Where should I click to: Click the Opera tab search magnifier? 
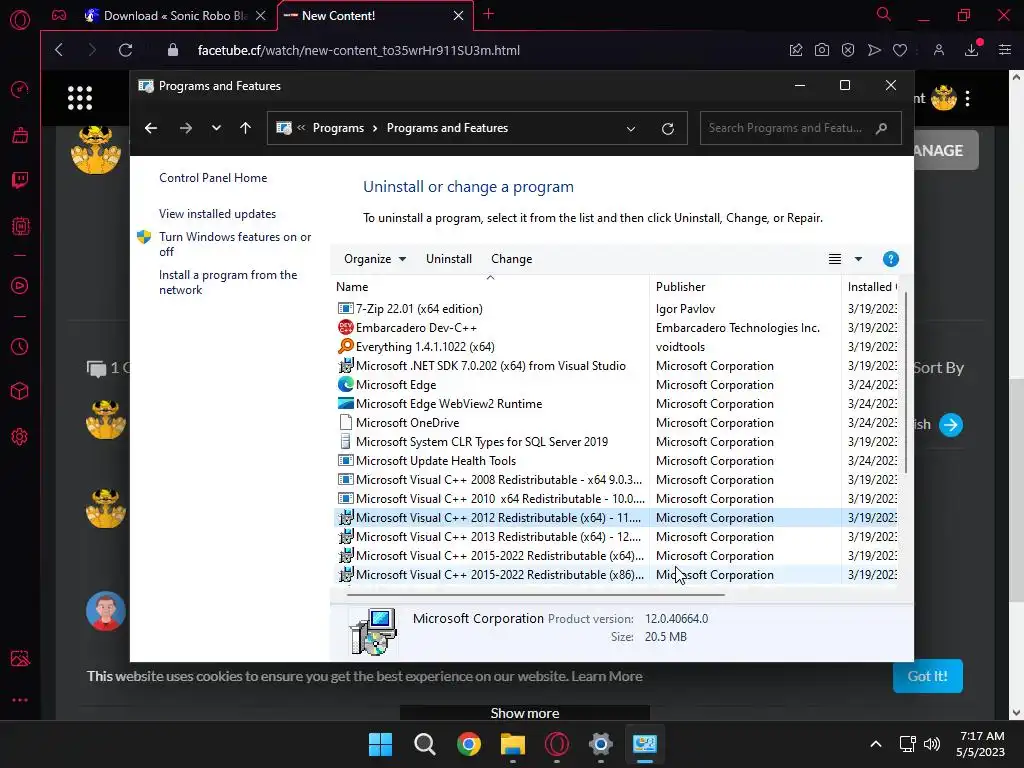[884, 14]
